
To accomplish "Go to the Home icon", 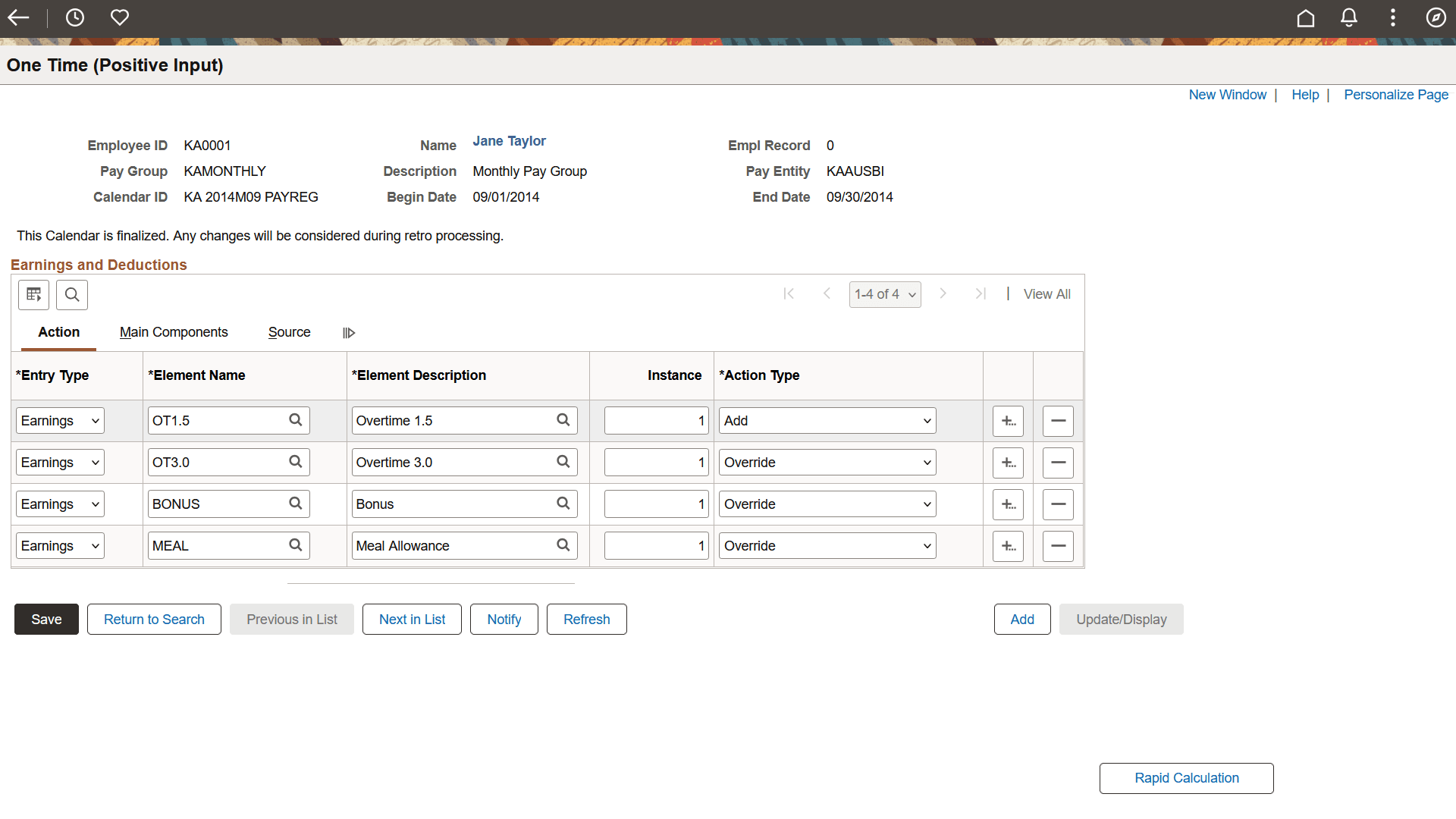I will (x=1305, y=17).
